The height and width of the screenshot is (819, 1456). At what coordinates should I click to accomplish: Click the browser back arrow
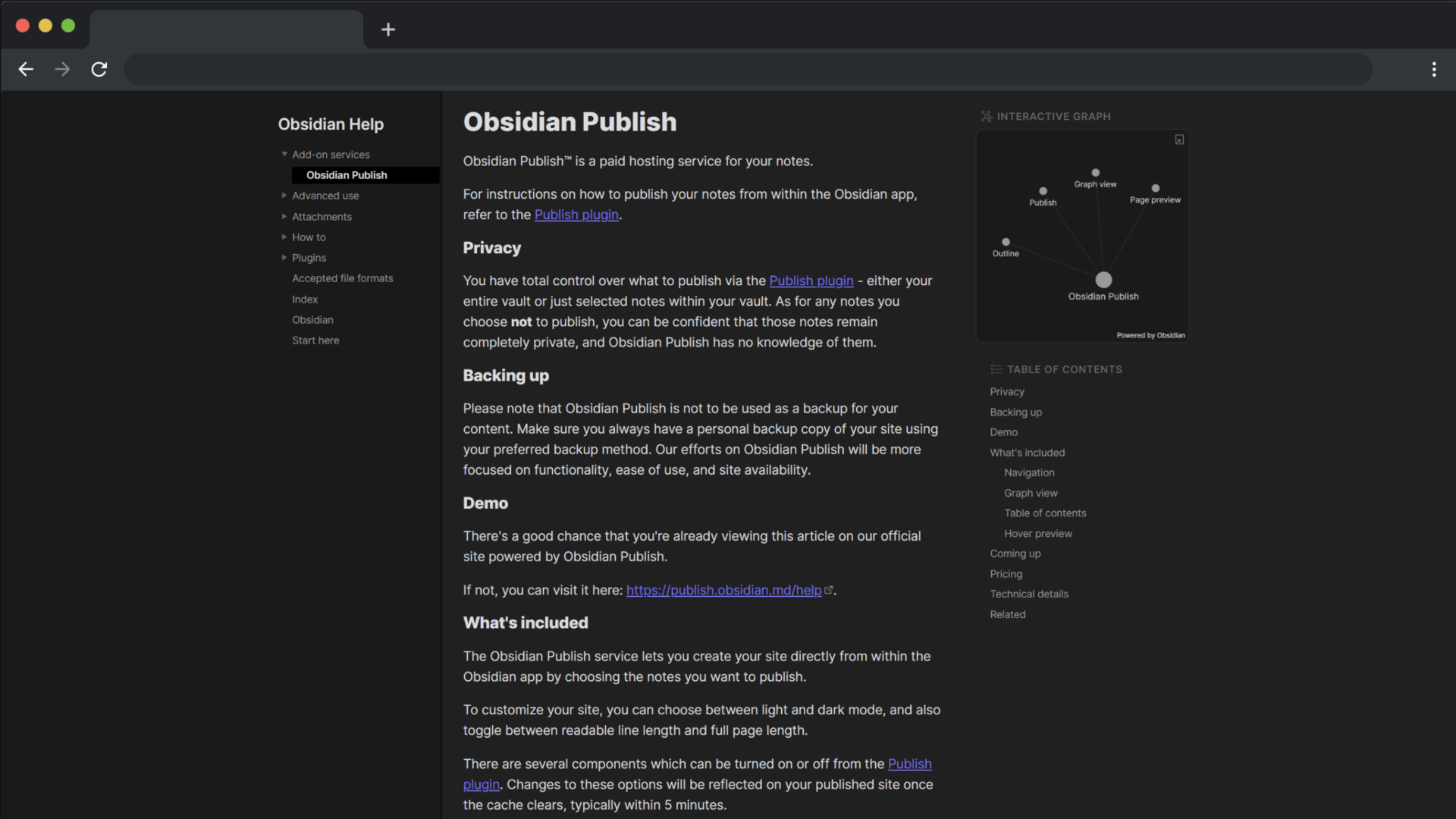pyautogui.click(x=26, y=70)
